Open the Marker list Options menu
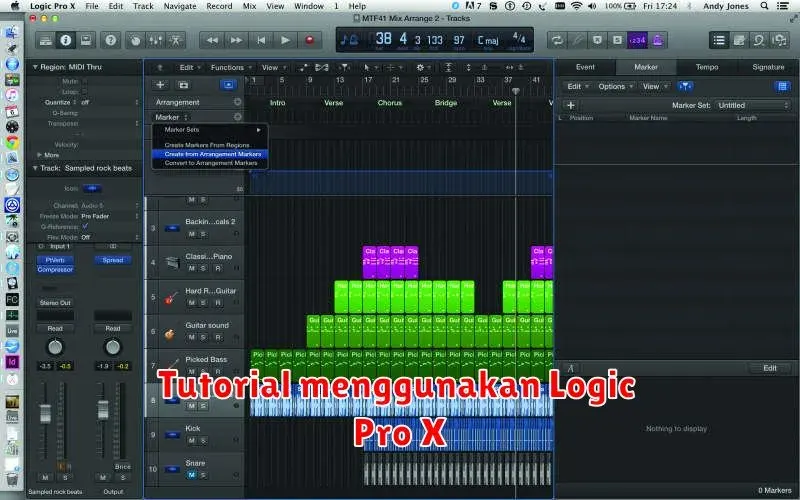Viewport: 800px width, 500px height. [x=615, y=86]
